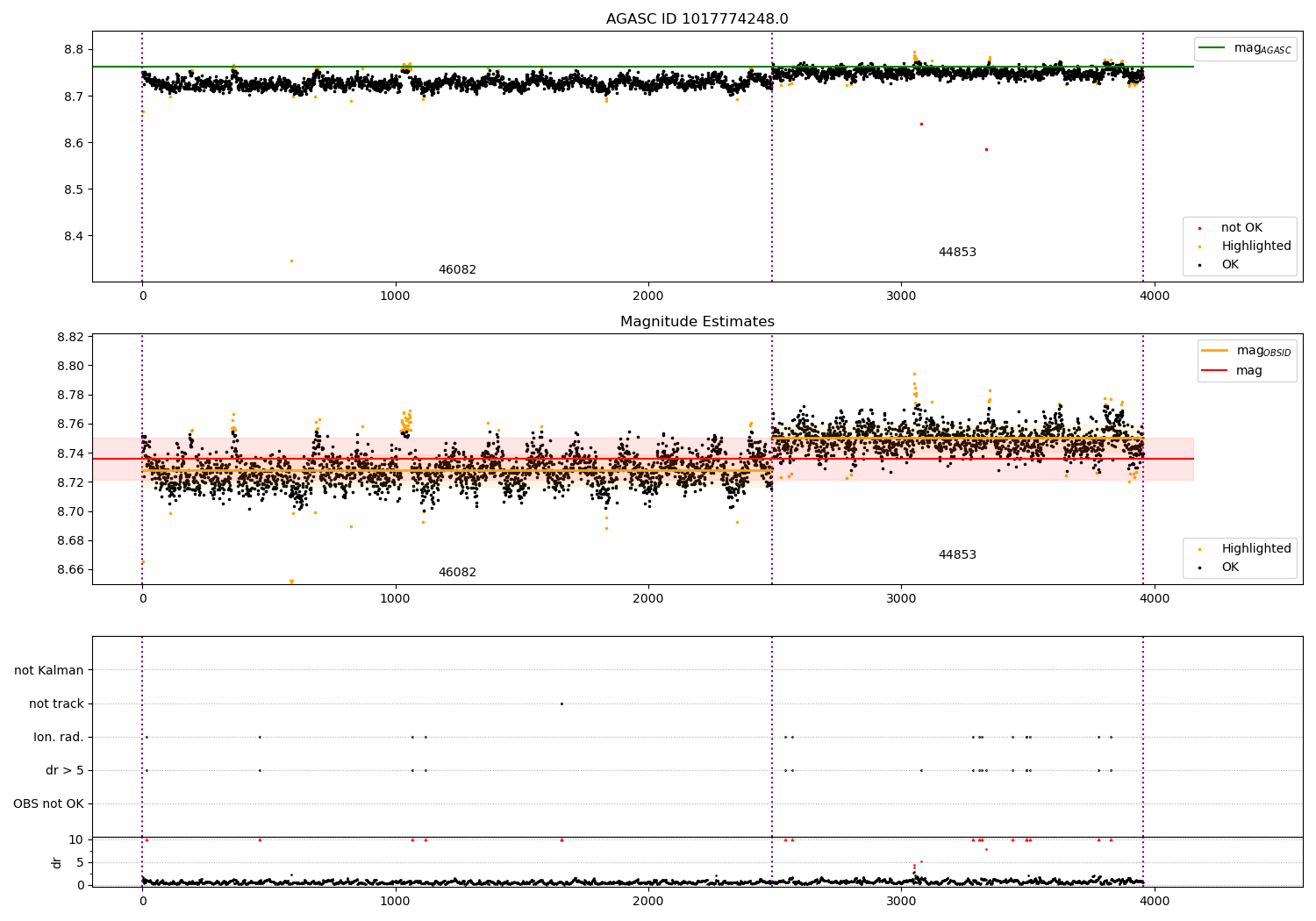The height and width of the screenshot is (921, 1316).
Task: Click the '8.4' y-axis tick in top plot
Action: tap(75, 237)
